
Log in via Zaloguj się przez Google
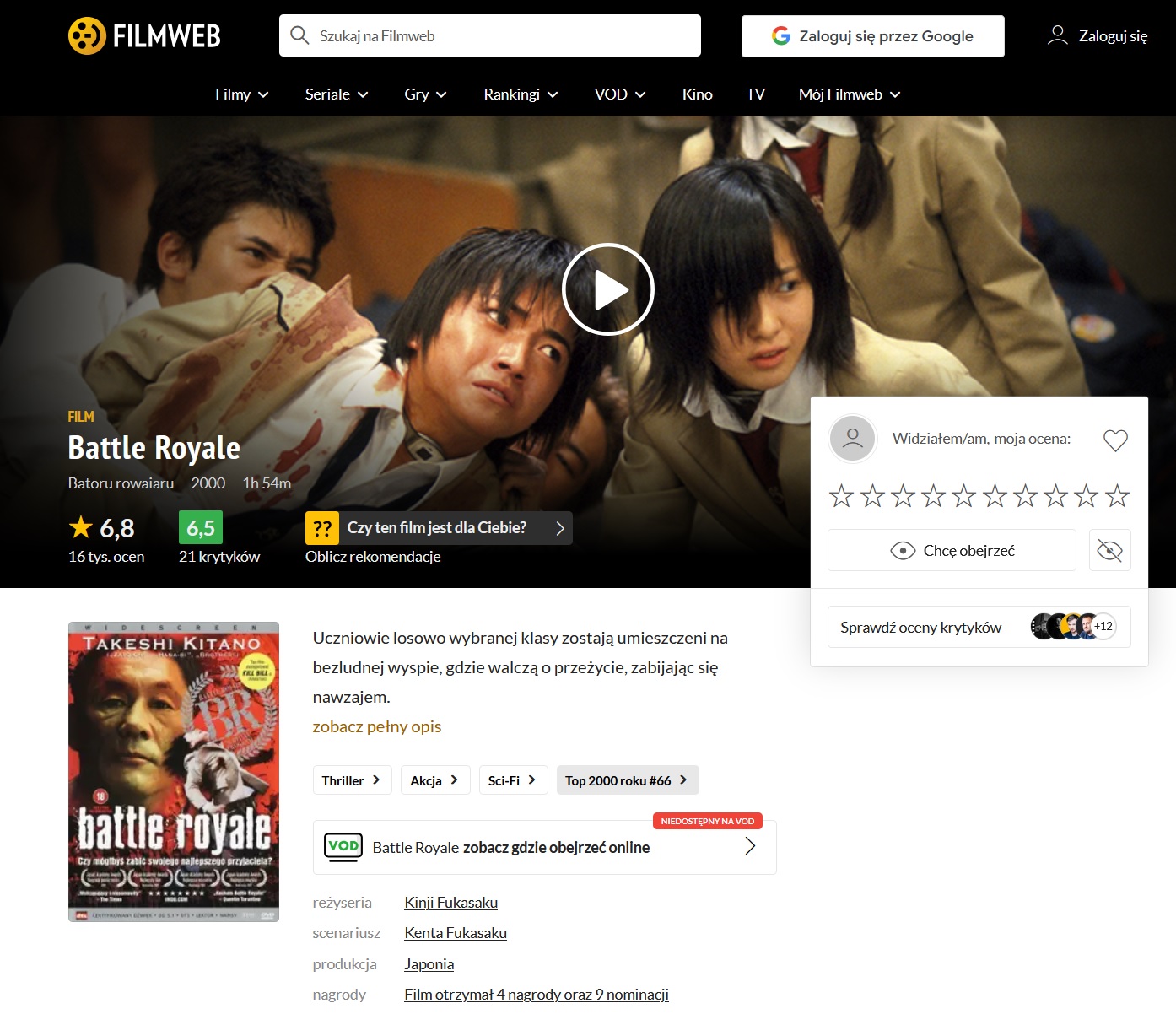[872, 36]
